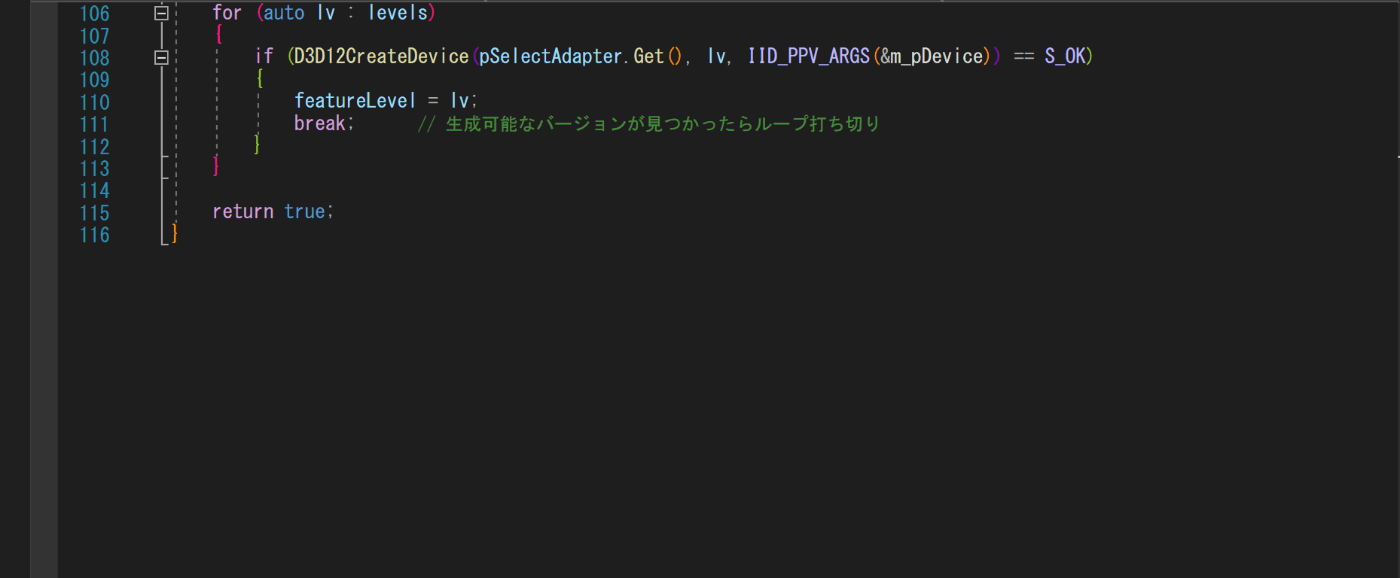Click the return keyword on line 115
The height and width of the screenshot is (578, 1400).
tap(243, 211)
